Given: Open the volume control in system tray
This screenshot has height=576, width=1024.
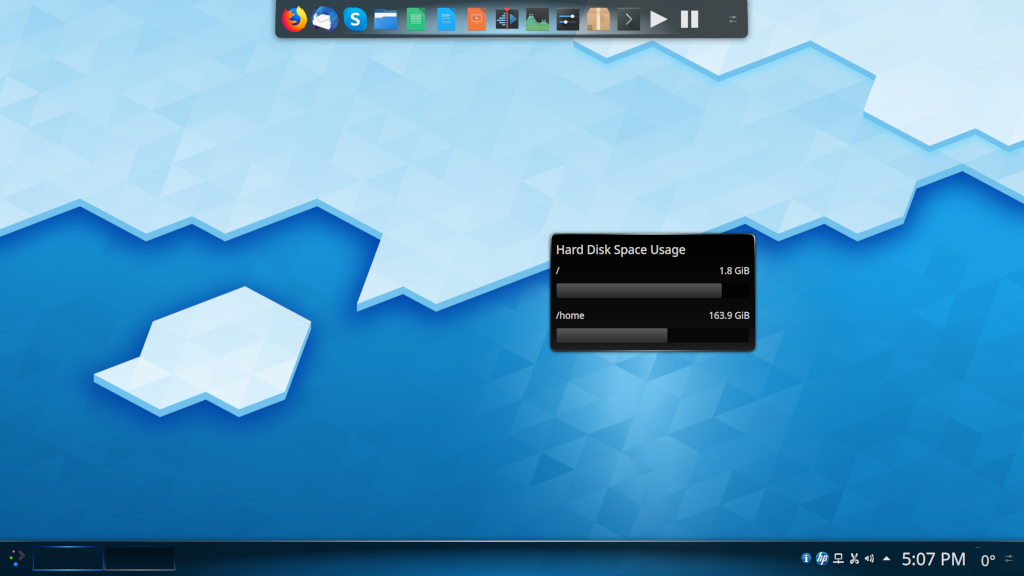Looking at the screenshot, I should pyautogui.click(x=869, y=559).
